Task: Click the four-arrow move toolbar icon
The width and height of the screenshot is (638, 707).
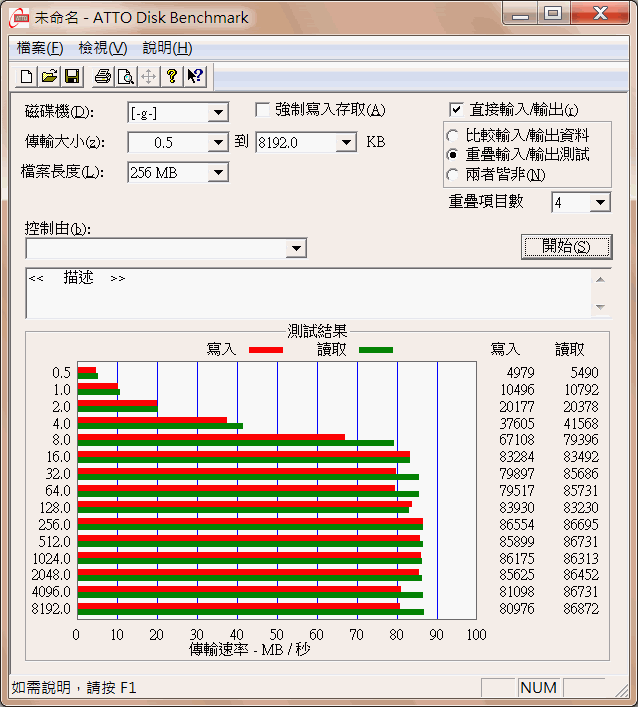Action: tap(149, 76)
